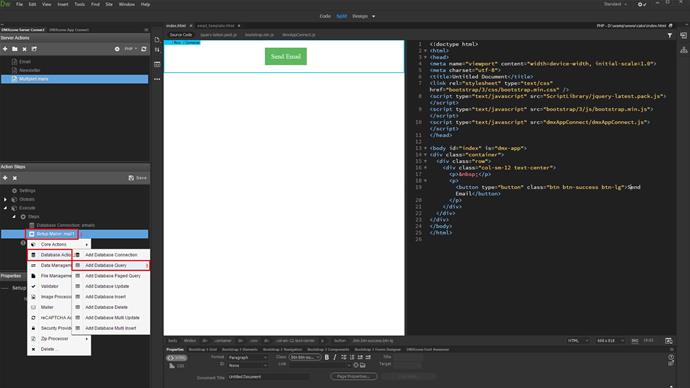Viewport: 690px width, 388px height.
Task: Open the index.html document tab
Action: point(176,26)
